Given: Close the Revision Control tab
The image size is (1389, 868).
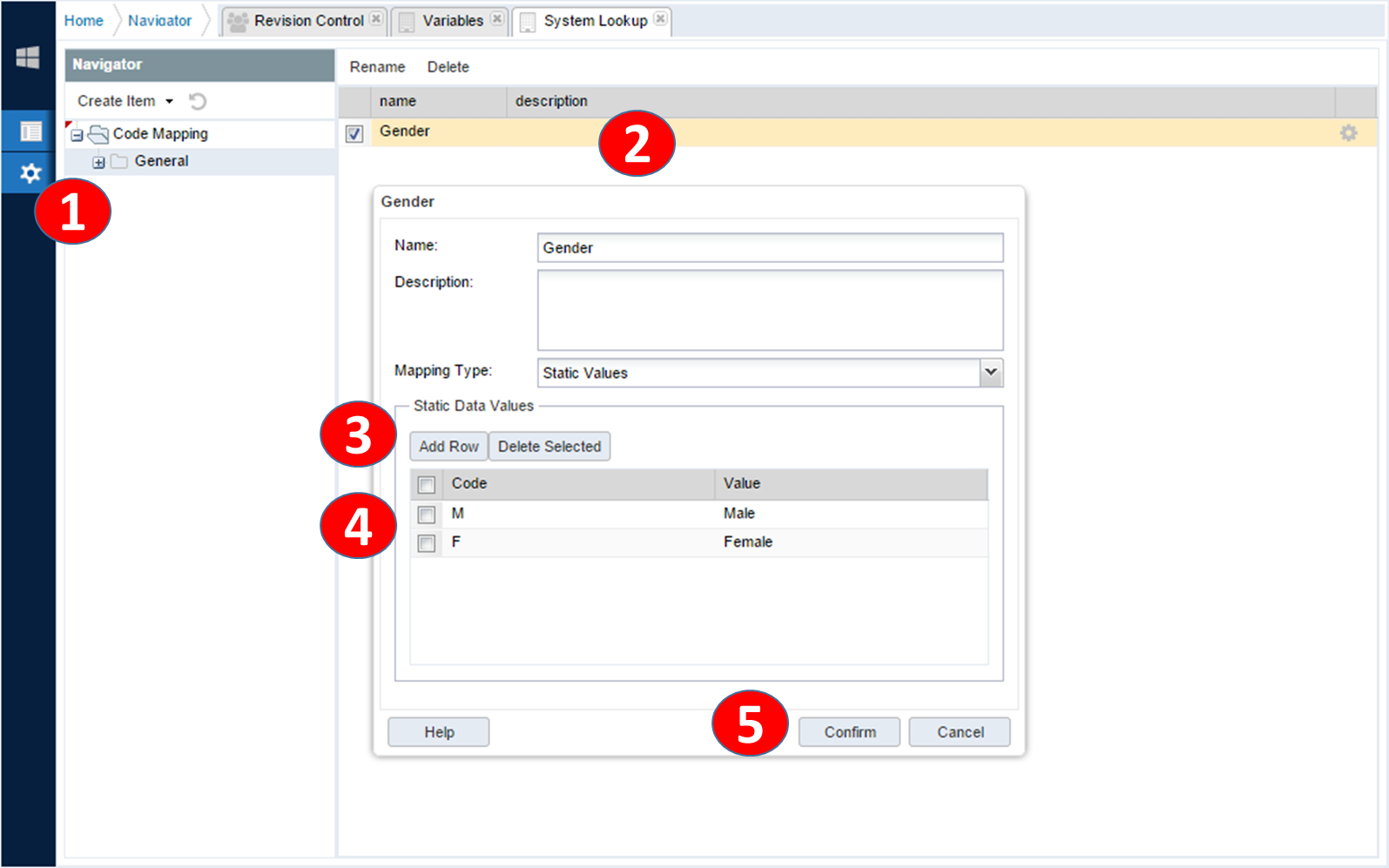Looking at the screenshot, I should click(x=376, y=18).
